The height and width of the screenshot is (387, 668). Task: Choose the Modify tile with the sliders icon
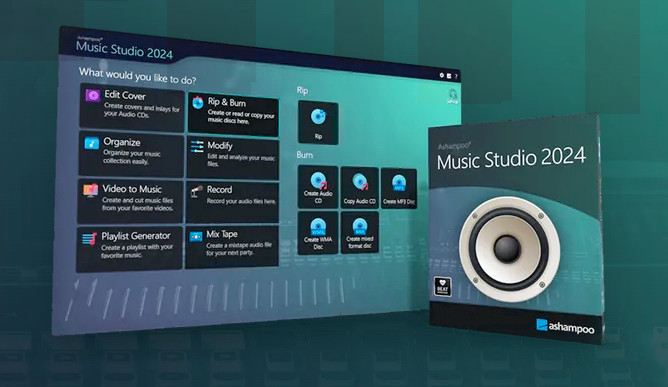[x=233, y=158]
